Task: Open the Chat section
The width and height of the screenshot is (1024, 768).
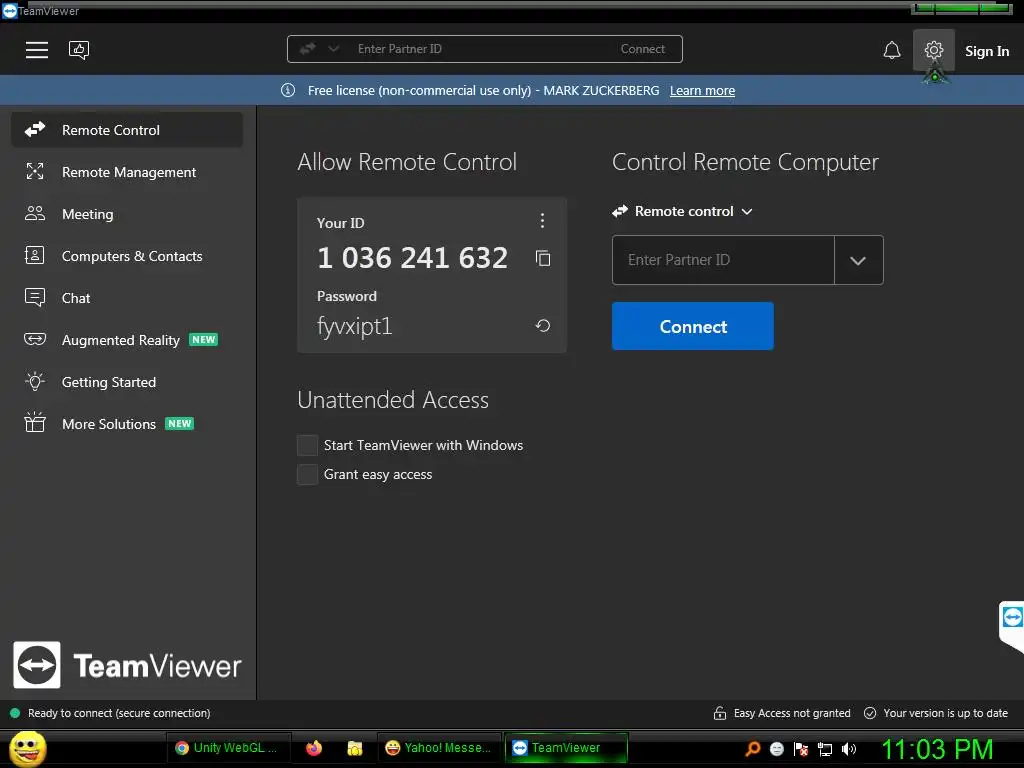Action: click(127, 298)
